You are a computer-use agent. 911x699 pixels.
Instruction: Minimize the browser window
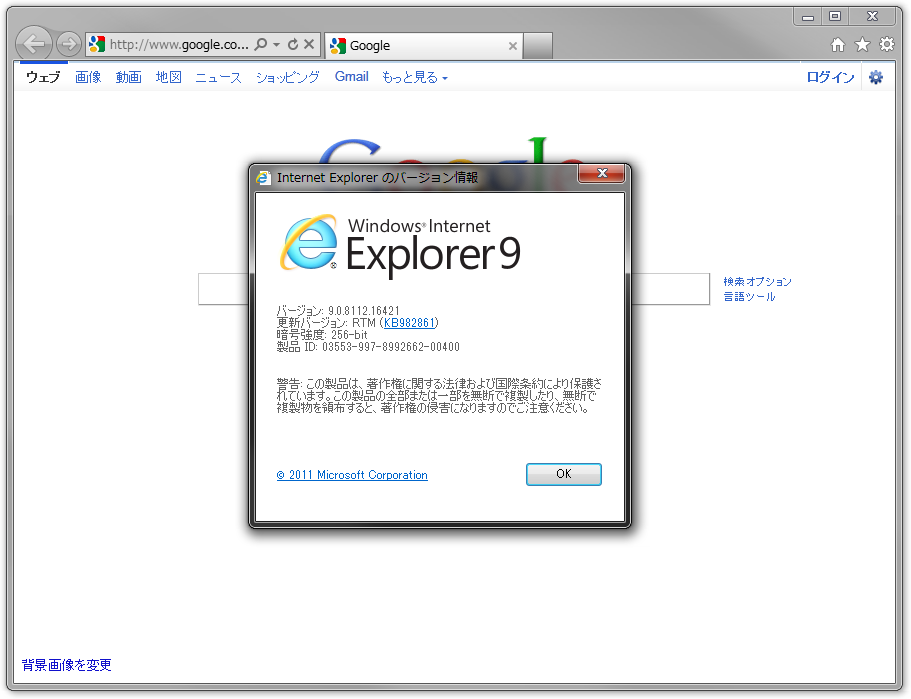click(x=808, y=17)
